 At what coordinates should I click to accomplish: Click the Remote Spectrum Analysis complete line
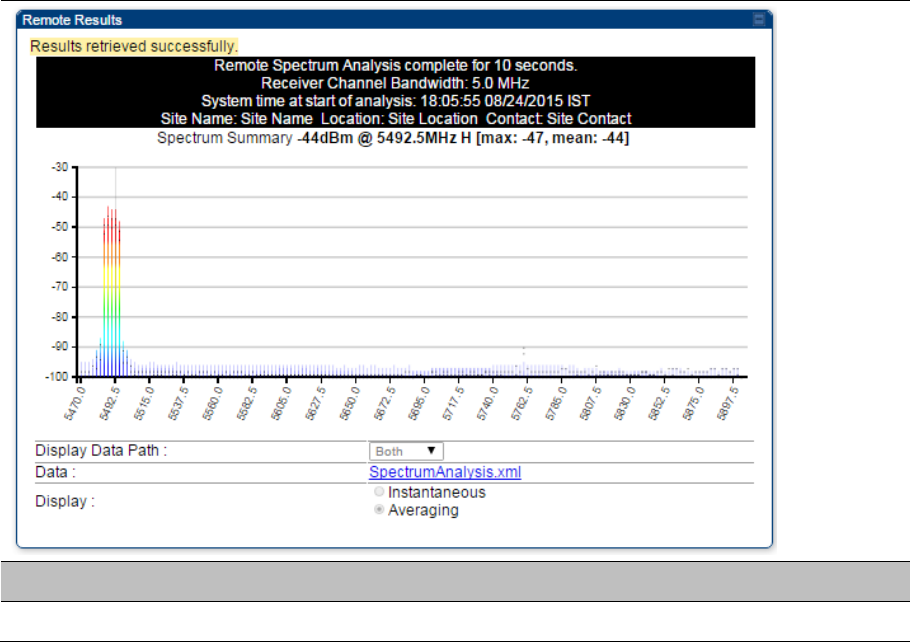coord(396,65)
